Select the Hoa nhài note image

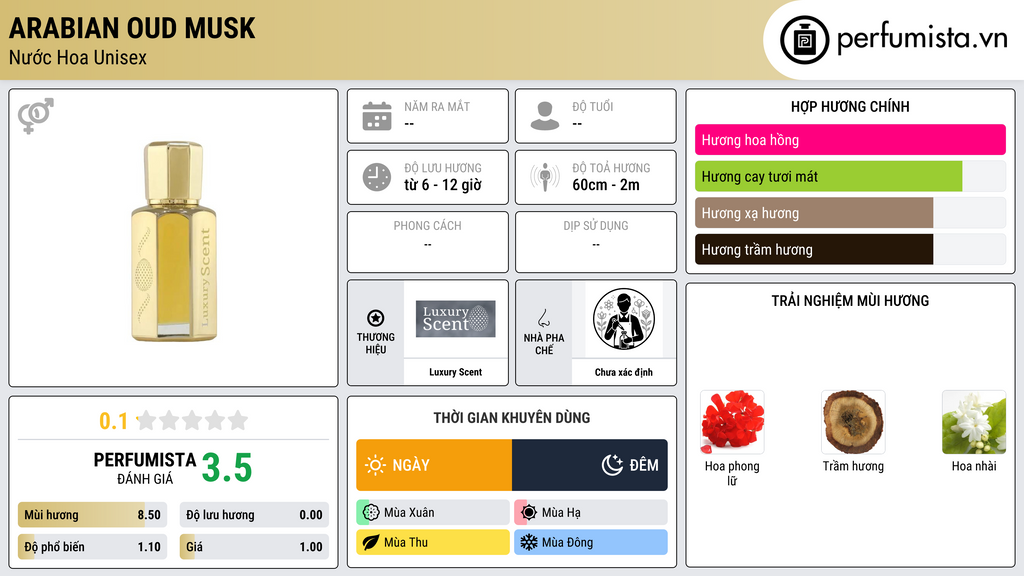click(974, 422)
